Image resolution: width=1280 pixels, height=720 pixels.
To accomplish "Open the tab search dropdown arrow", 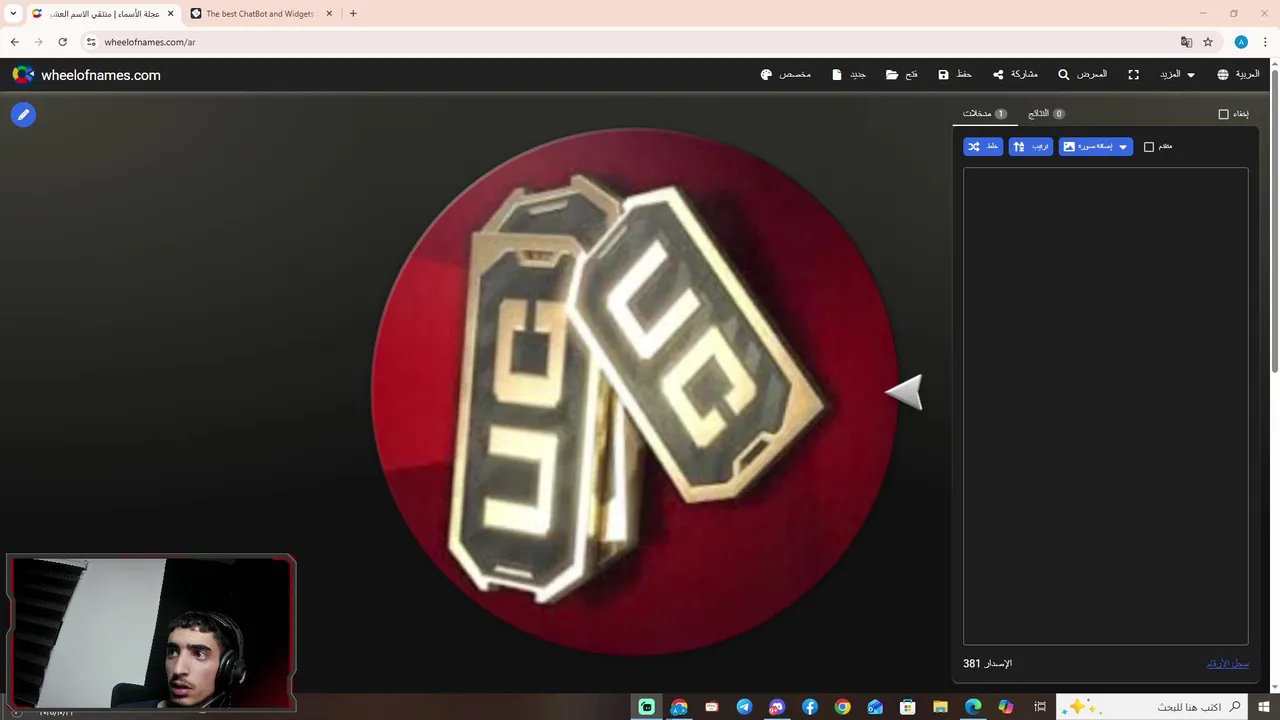I will pyautogui.click(x=13, y=14).
